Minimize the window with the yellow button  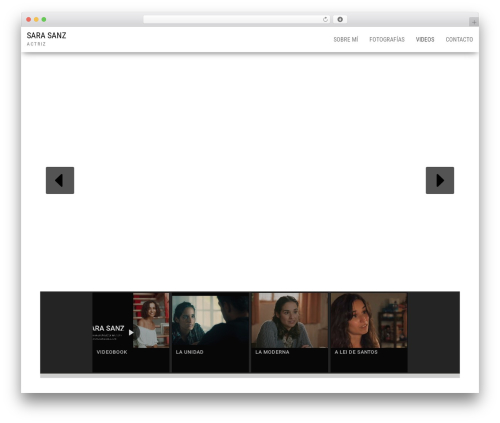(x=36, y=20)
